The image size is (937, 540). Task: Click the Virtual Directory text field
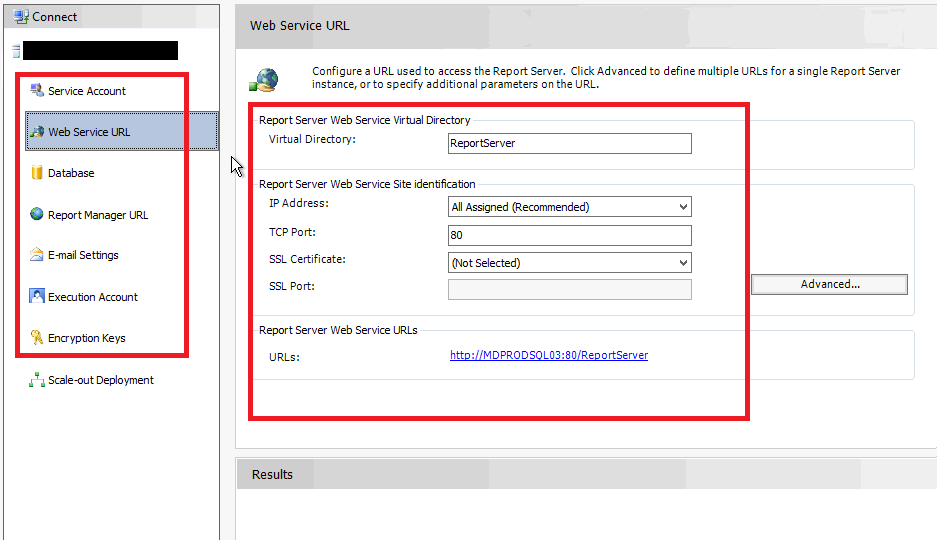(x=570, y=143)
